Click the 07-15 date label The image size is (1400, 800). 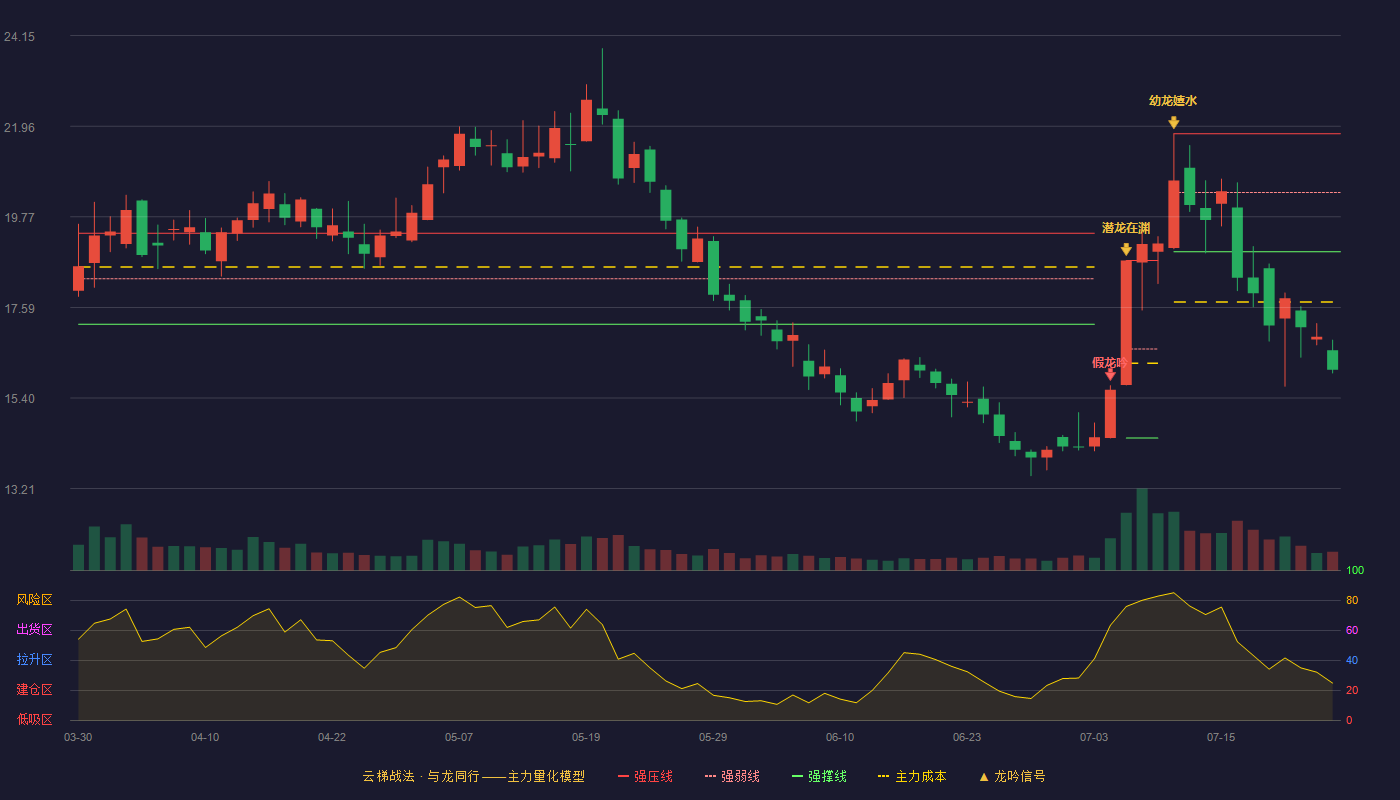coord(1221,737)
